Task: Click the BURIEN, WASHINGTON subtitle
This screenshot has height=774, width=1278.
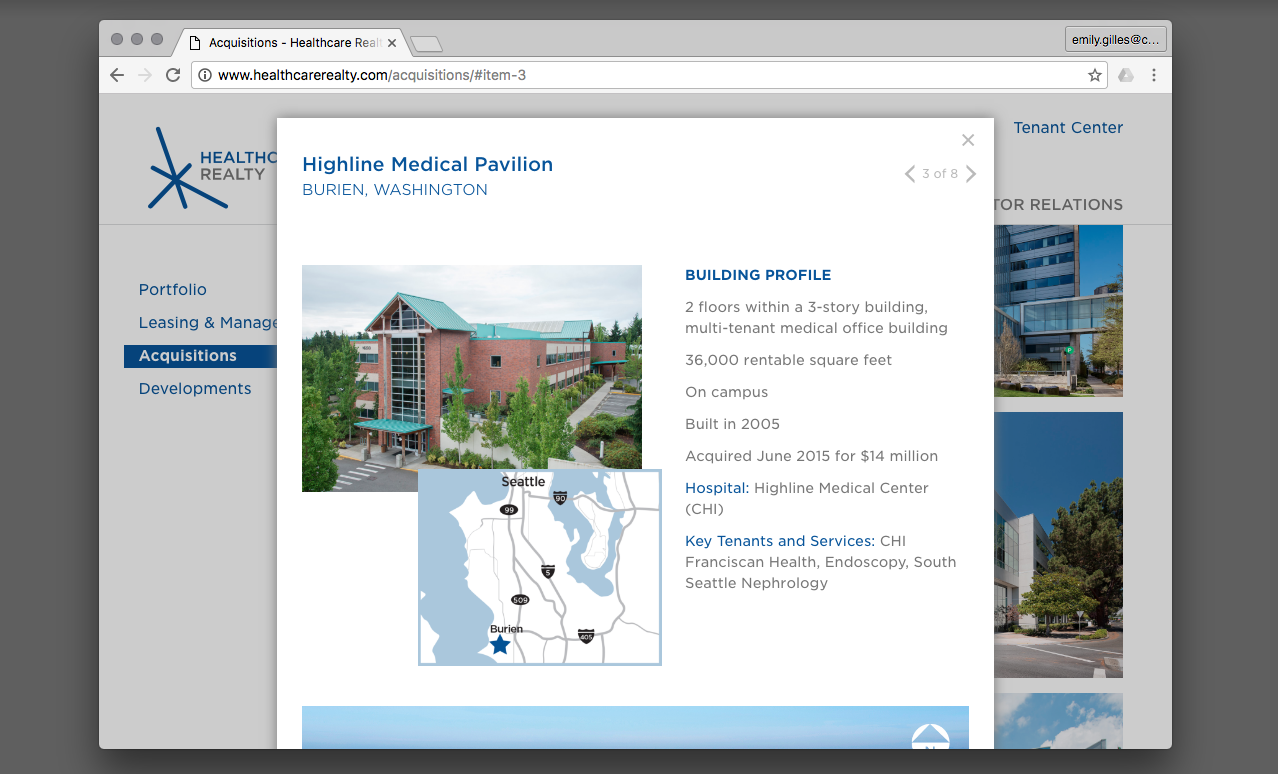Action: (x=395, y=190)
